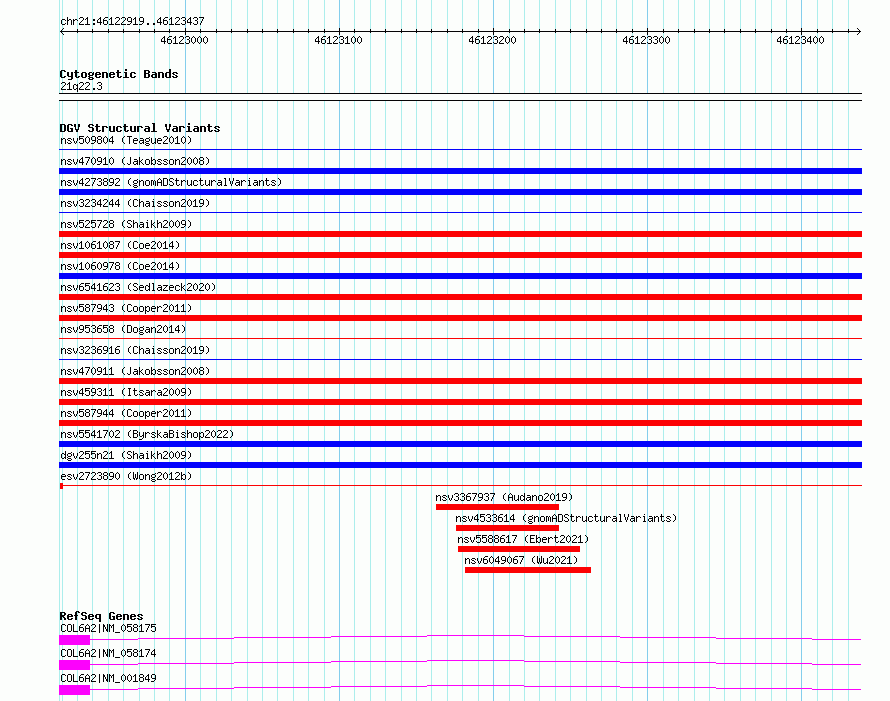Select the nsv470910 (Jakobsson2008) blue bar
Screen dimensions: 890x701
[x=460, y=171]
